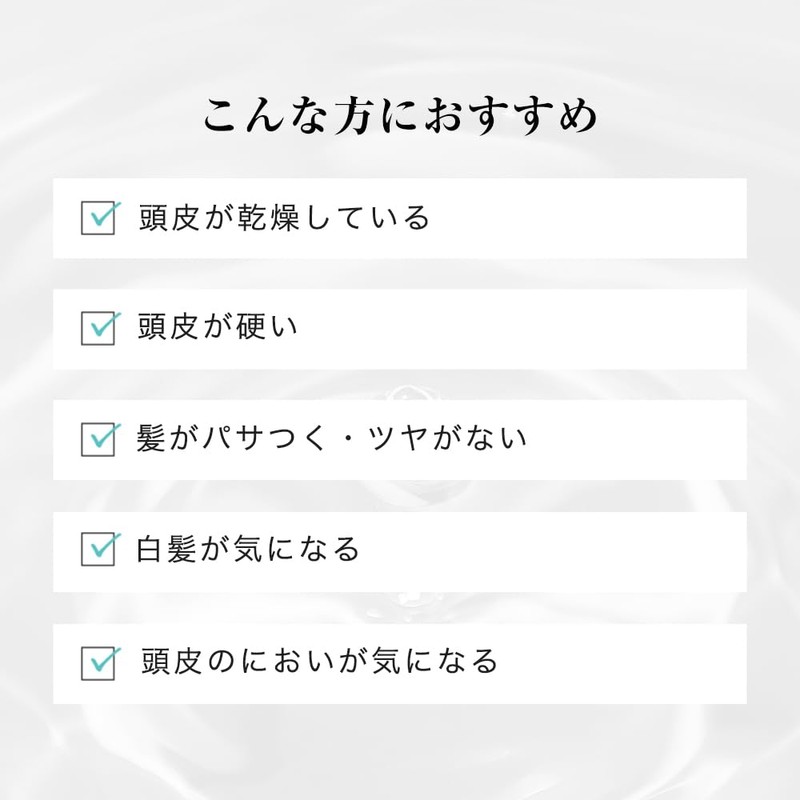
Task: Select the text 頭皮が乾燥している
Action: point(284,218)
